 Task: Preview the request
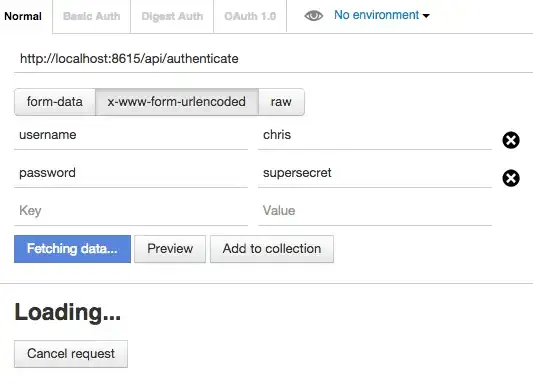point(170,249)
